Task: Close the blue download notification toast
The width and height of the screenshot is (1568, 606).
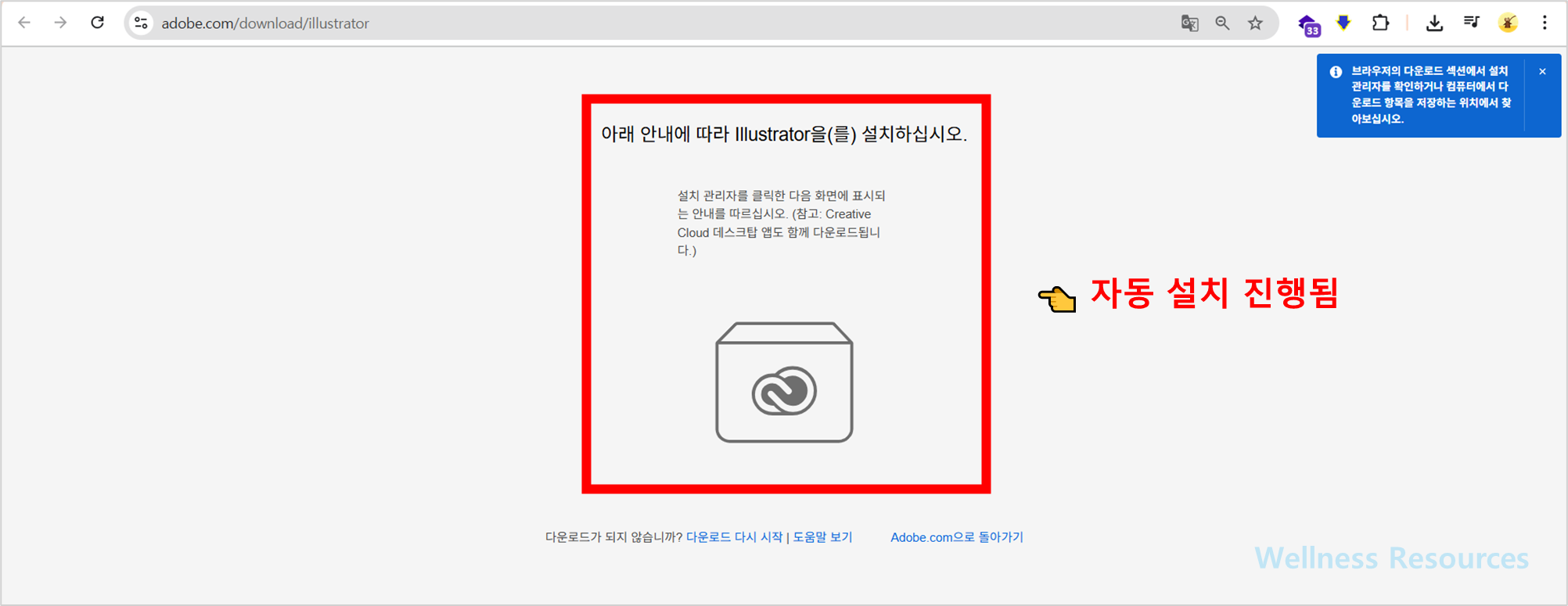Action: click(x=1542, y=71)
